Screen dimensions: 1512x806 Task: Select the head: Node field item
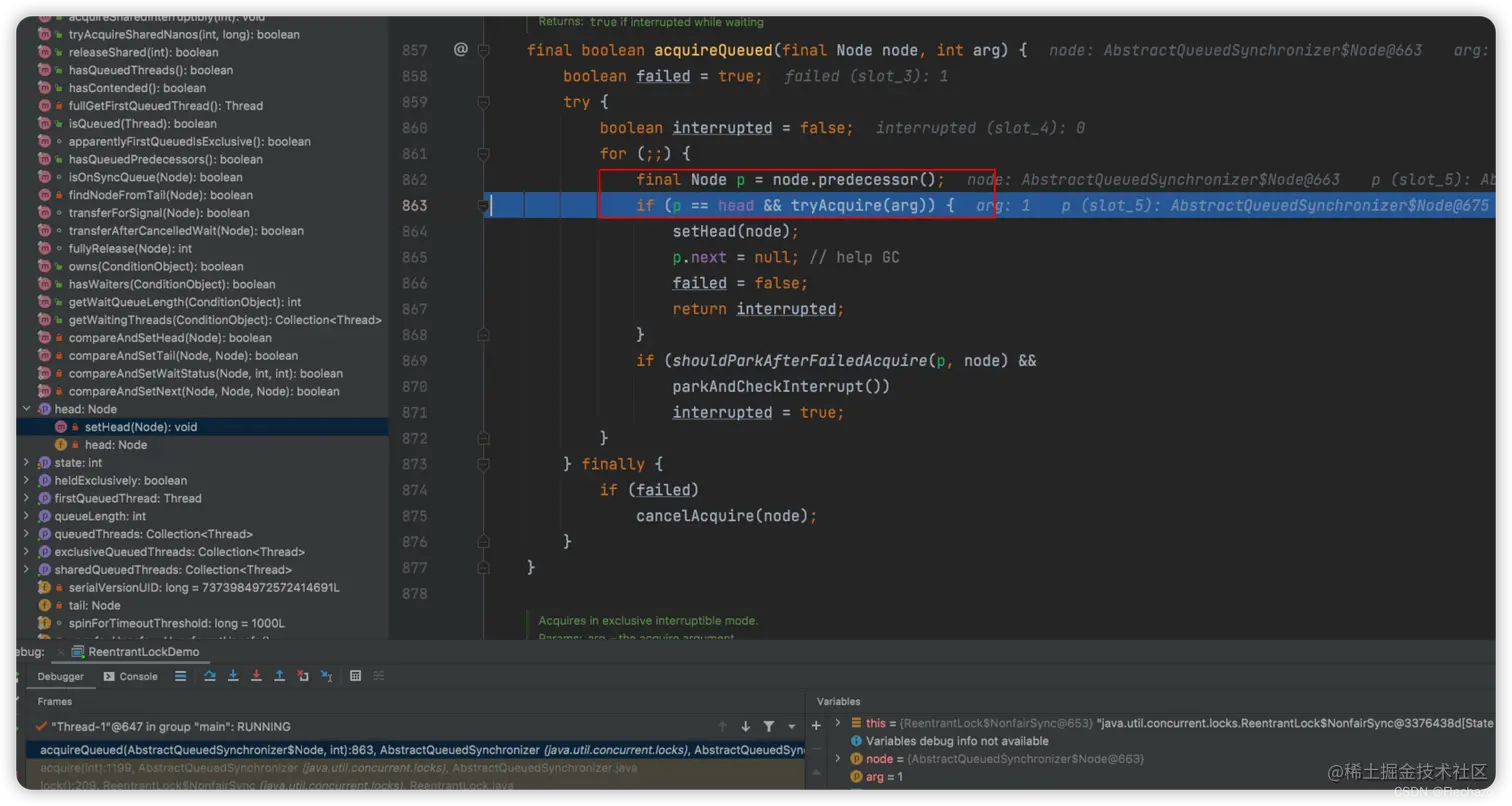pyautogui.click(x=116, y=445)
